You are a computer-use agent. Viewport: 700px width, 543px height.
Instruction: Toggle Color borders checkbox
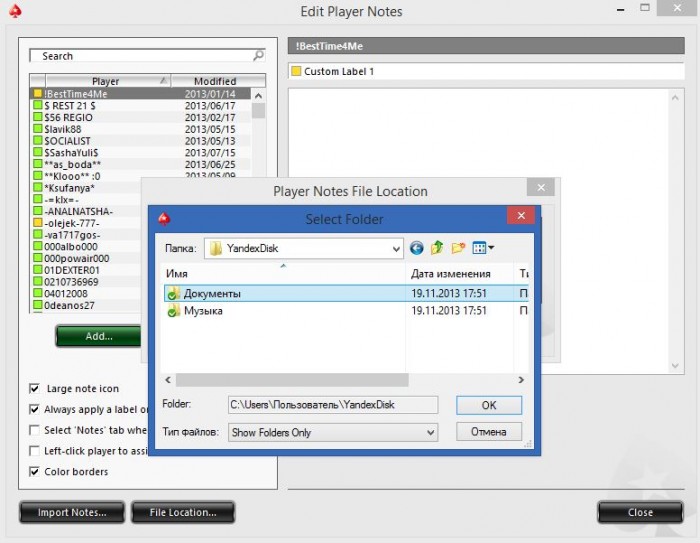tap(34, 472)
